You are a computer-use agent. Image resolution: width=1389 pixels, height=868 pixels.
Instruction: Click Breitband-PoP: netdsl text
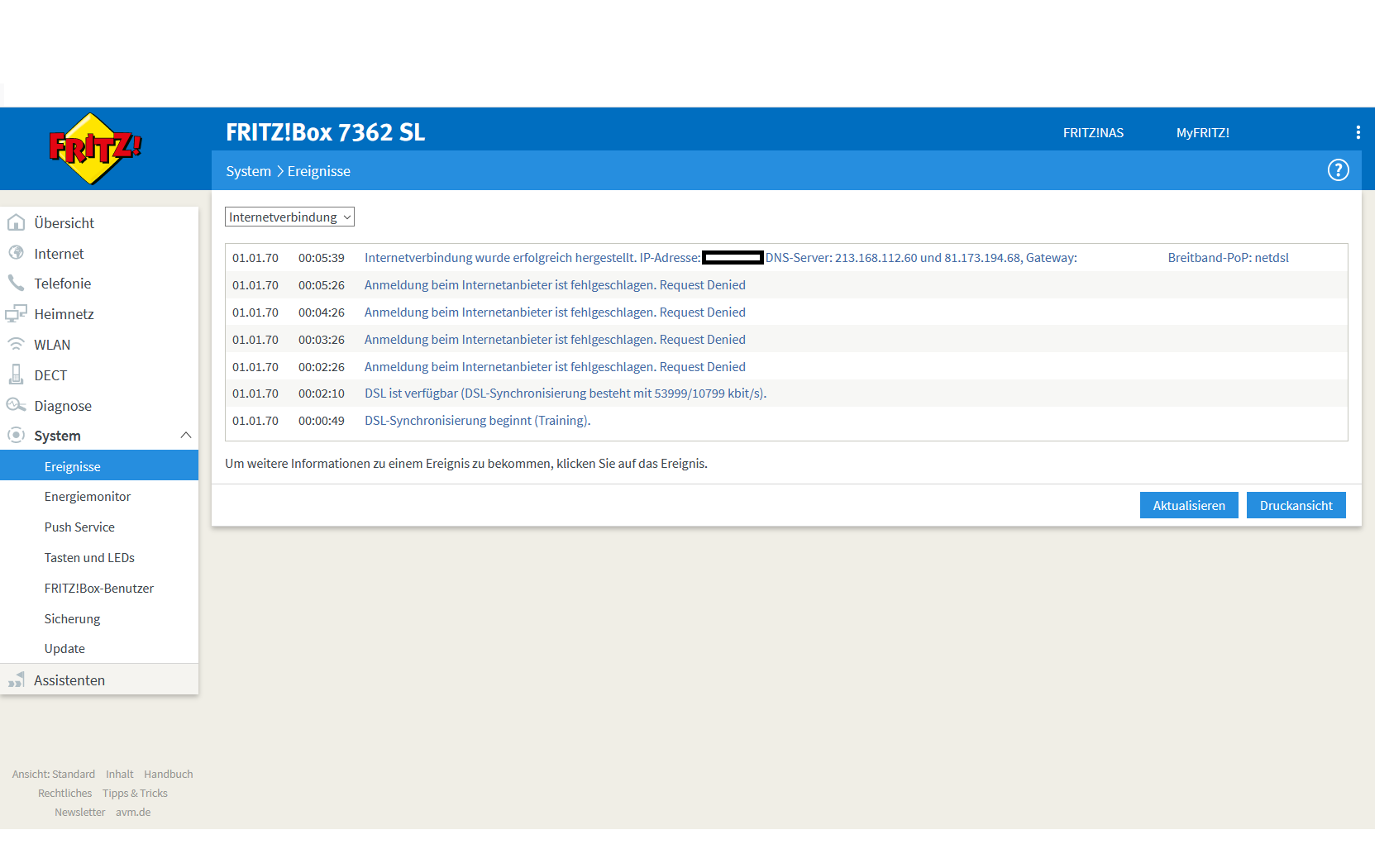click(1228, 258)
